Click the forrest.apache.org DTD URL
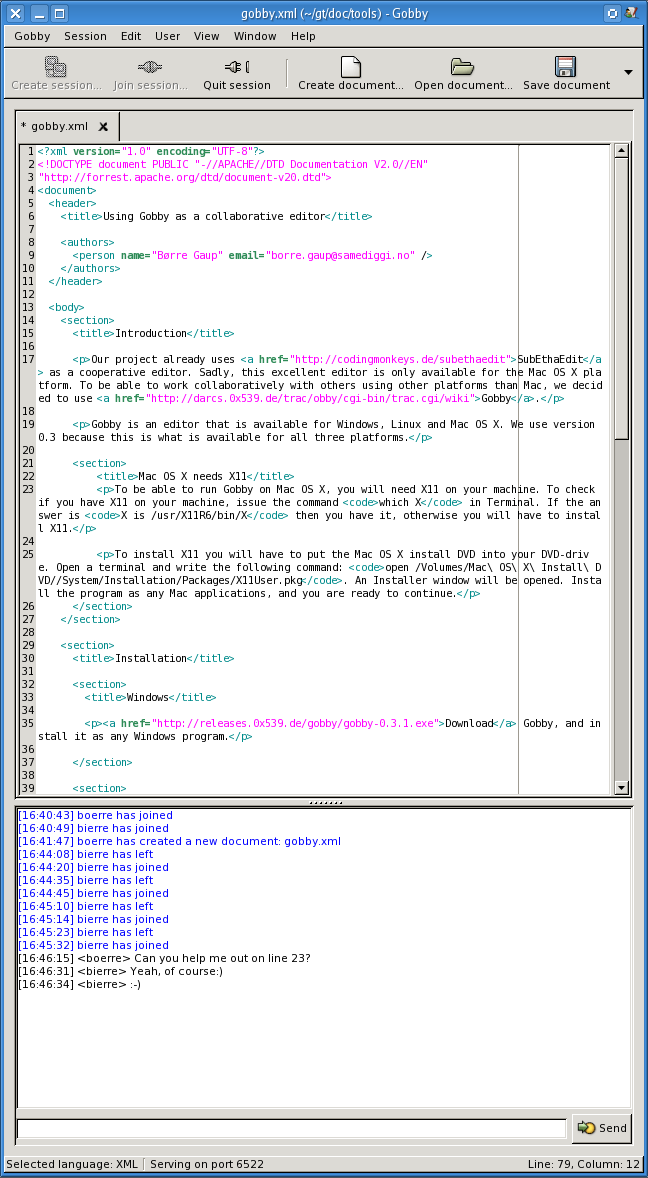 (181, 177)
